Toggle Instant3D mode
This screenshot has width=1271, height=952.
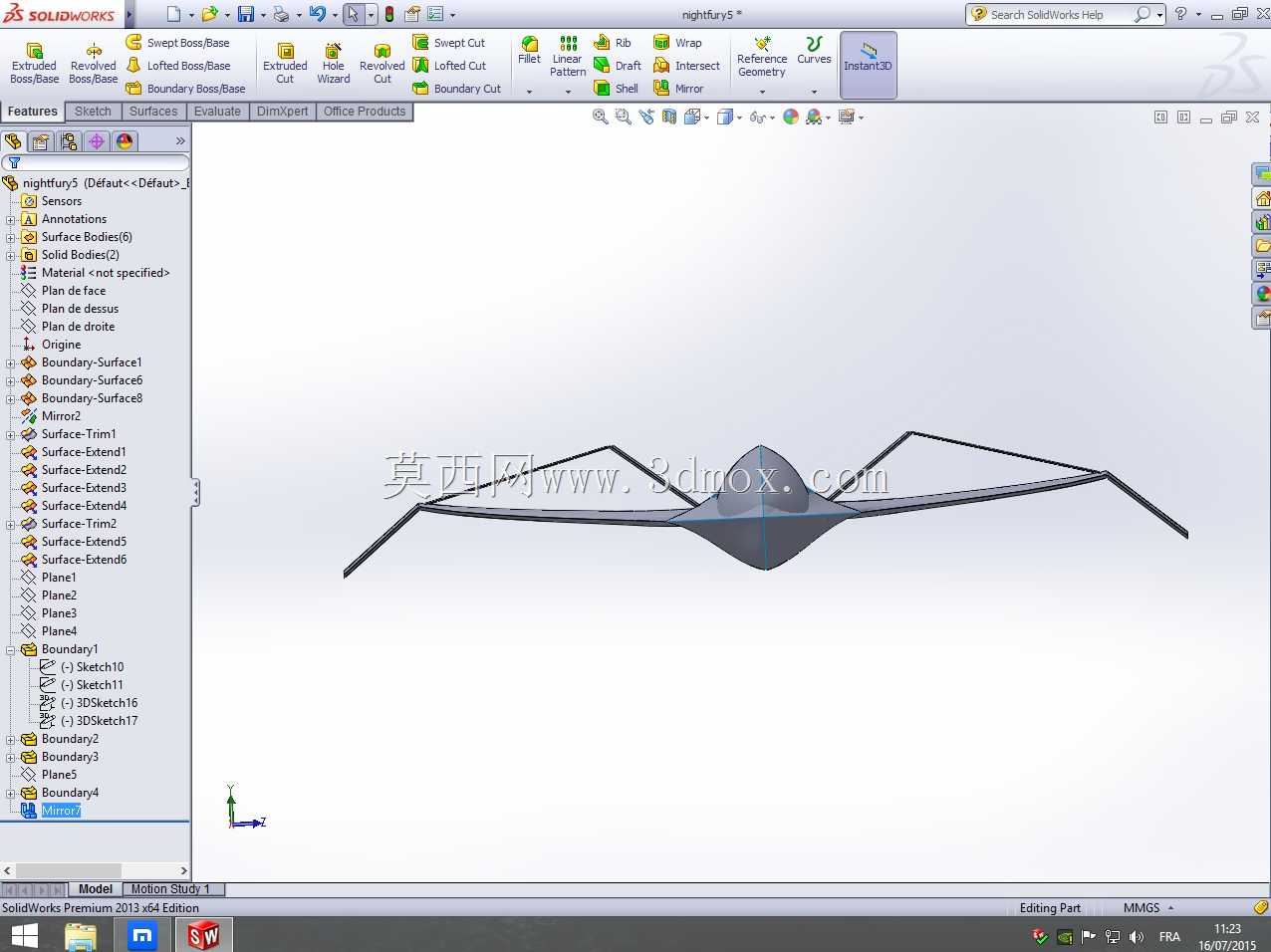pos(869,65)
